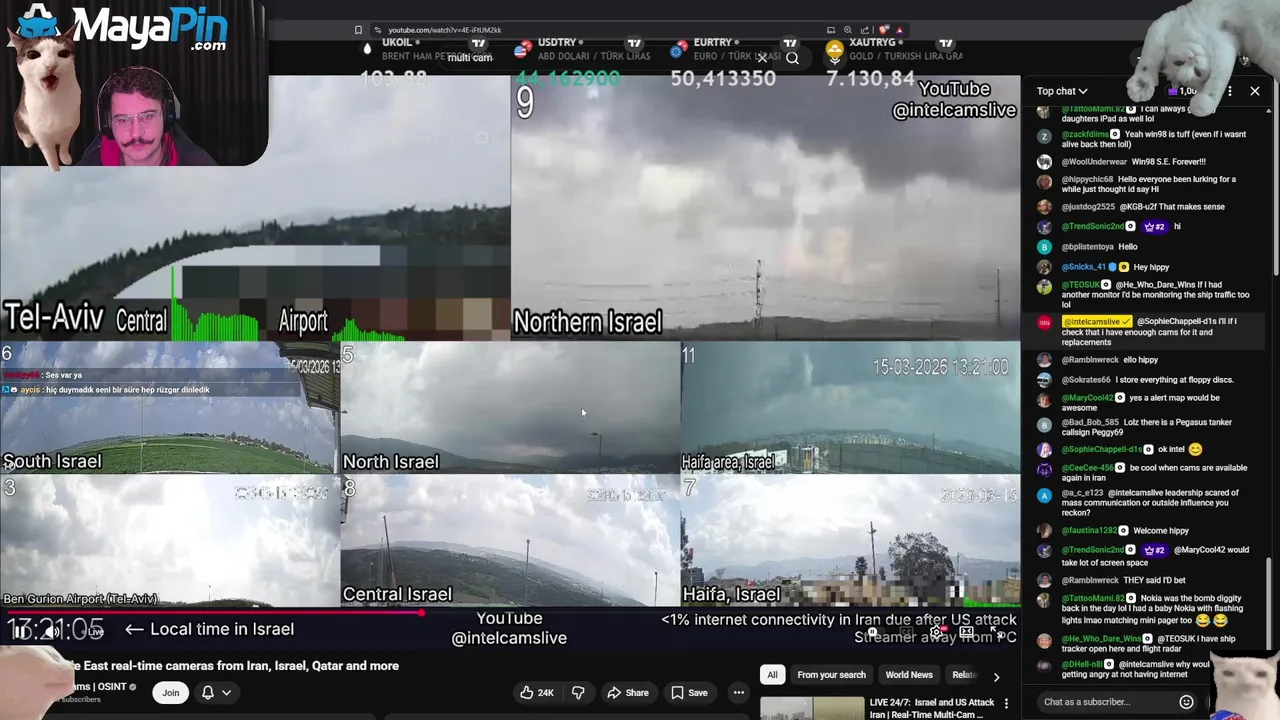This screenshot has width=1280, height=720.
Task: Click the South Israel camera 6 feed
Action: point(169,408)
